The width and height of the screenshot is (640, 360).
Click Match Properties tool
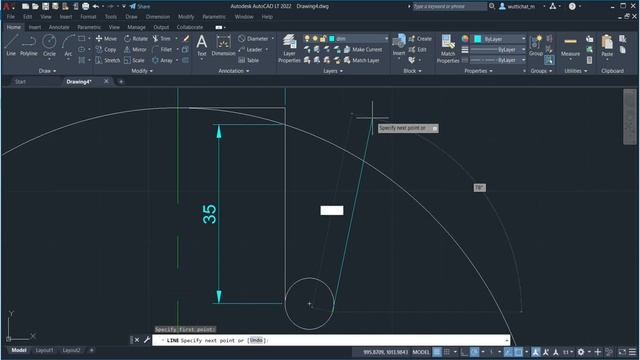pos(448,49)
